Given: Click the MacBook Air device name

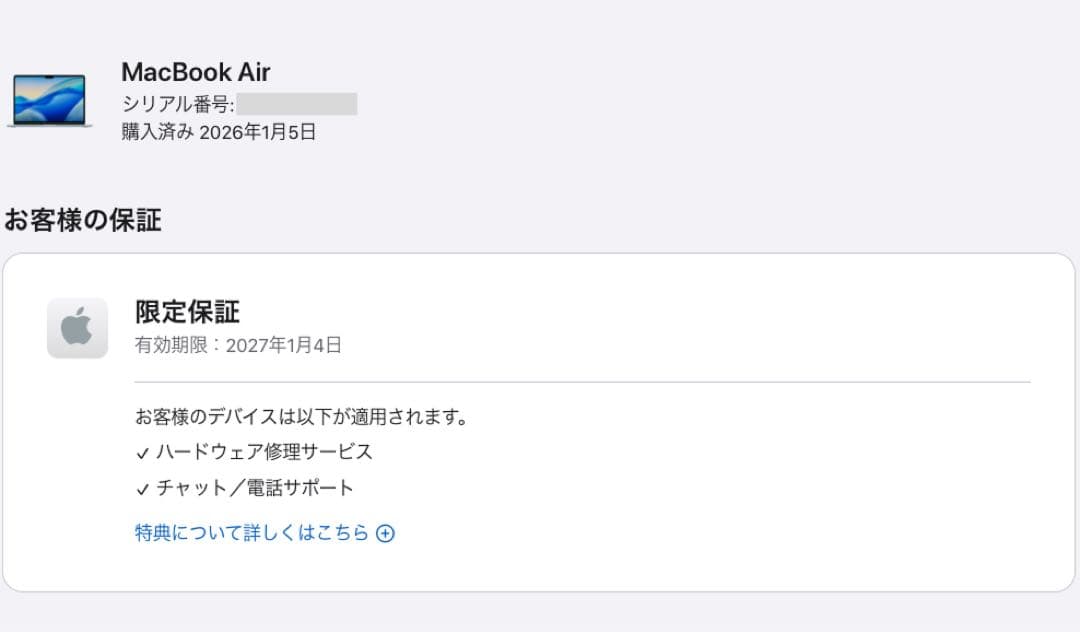Looking at the screenshot, I should pos(196,71).
